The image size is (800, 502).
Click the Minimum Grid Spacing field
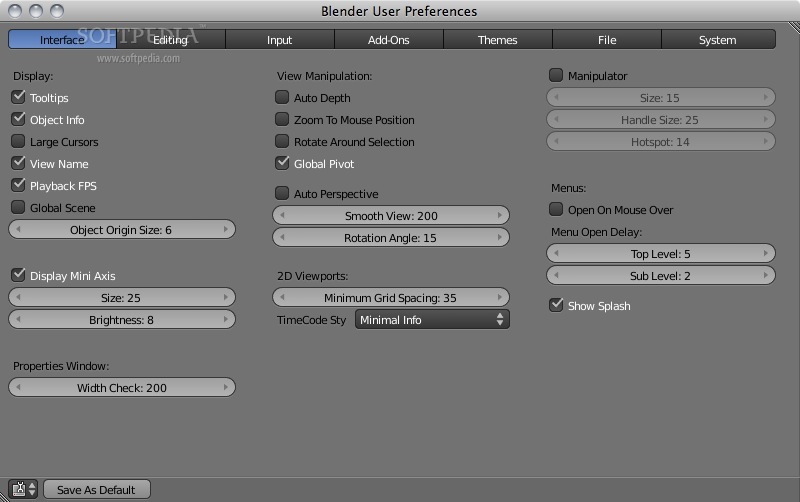[391, 297]
